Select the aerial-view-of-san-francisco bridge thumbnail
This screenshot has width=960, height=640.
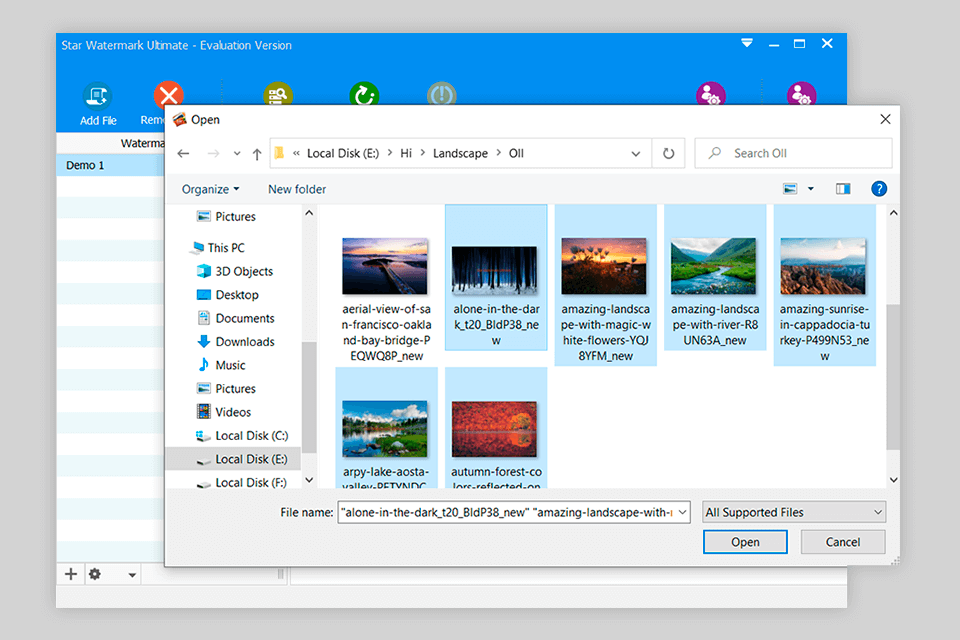click(x=386, y=267)
